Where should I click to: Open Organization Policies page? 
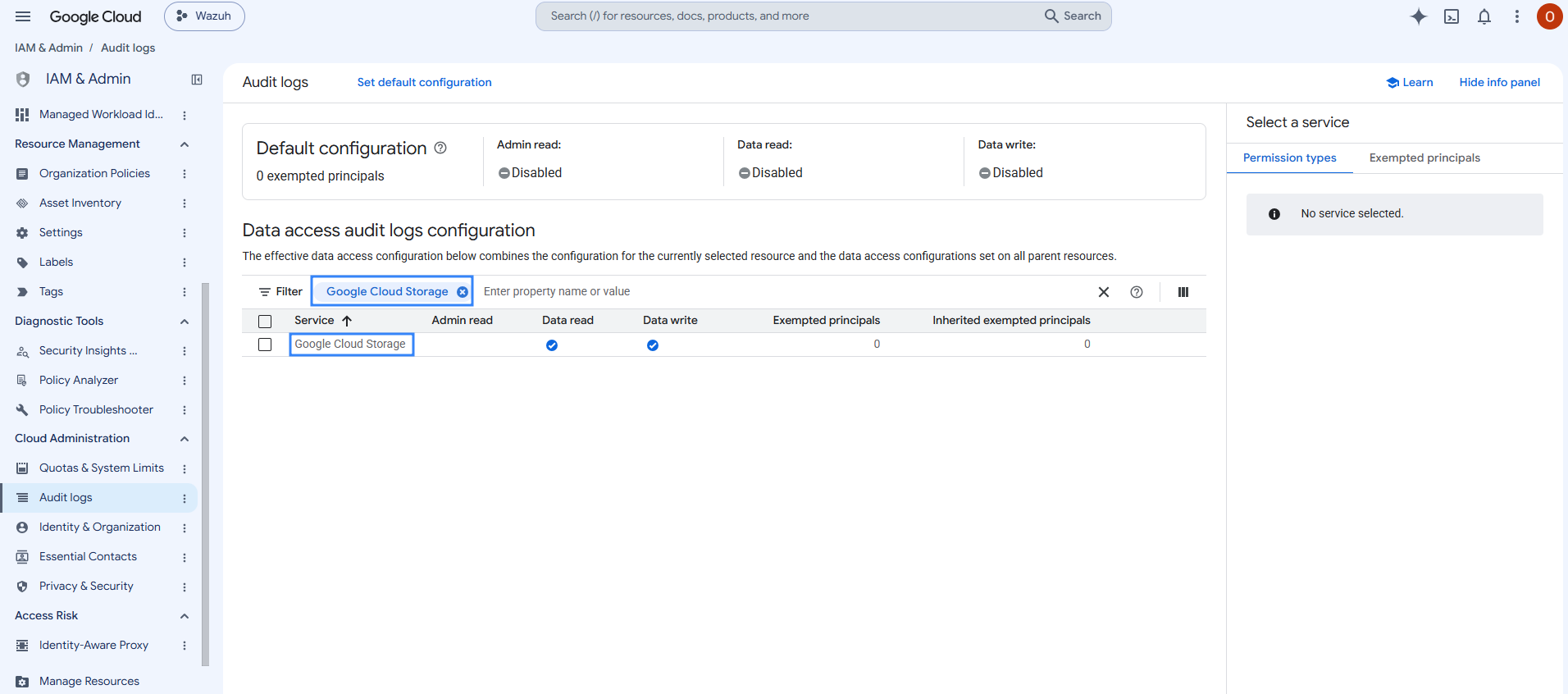tap(94, 173)
